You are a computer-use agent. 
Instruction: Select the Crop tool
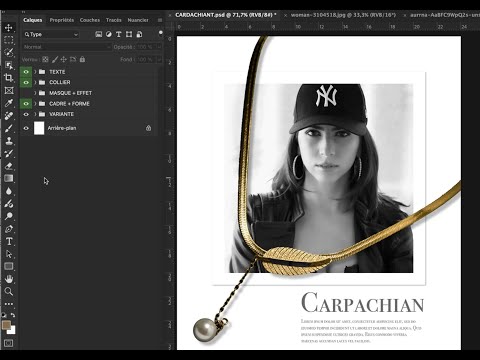pos(9,78)
